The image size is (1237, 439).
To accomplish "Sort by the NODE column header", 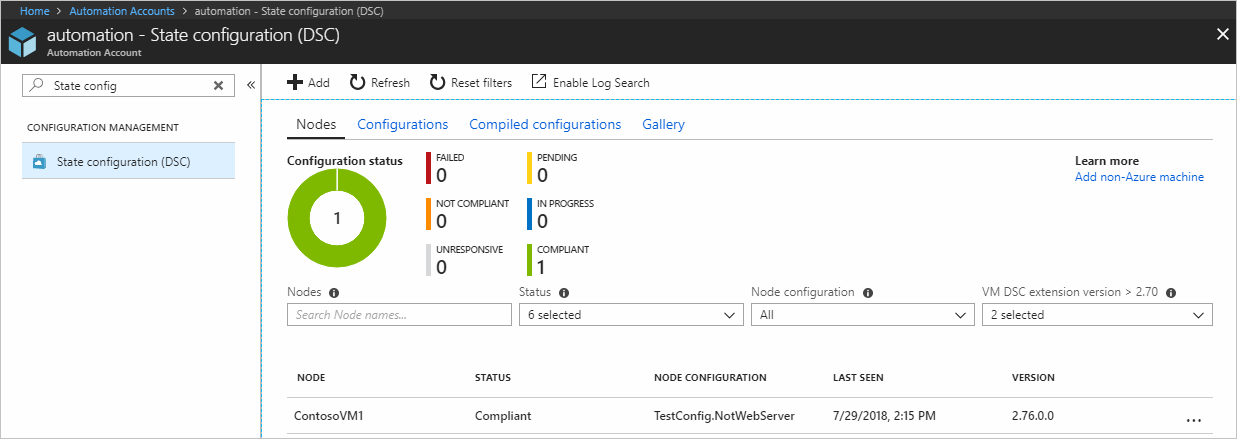I will pos(311,378).
